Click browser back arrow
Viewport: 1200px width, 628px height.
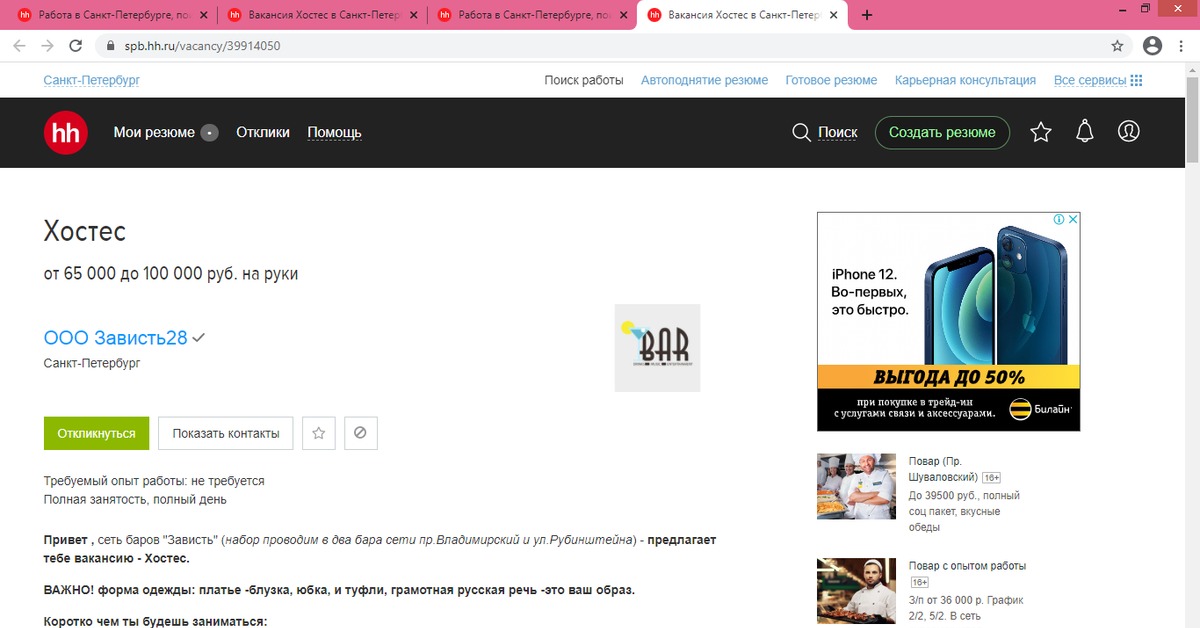[19, 46]
